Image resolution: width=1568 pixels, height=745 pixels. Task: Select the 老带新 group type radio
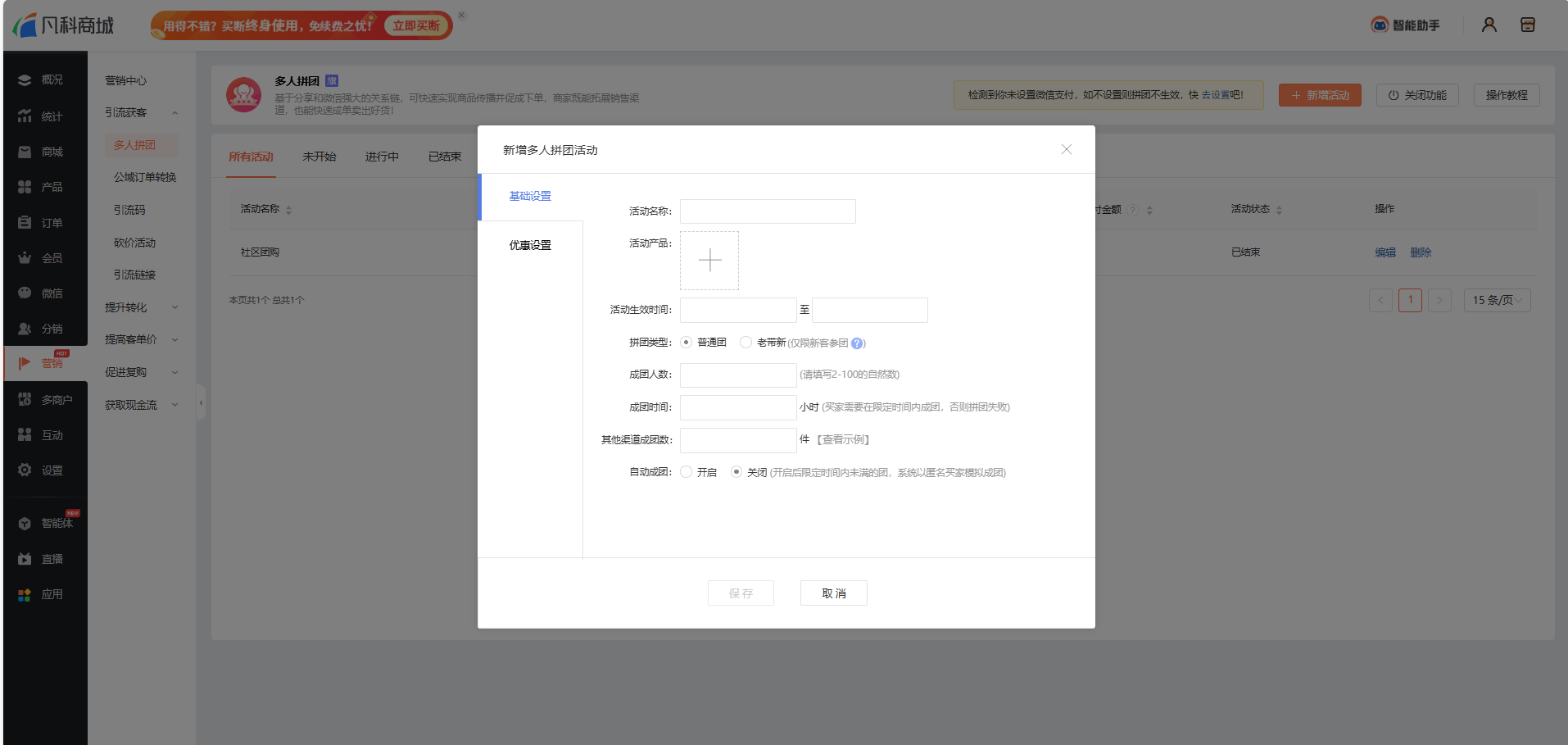pos(745,343)
